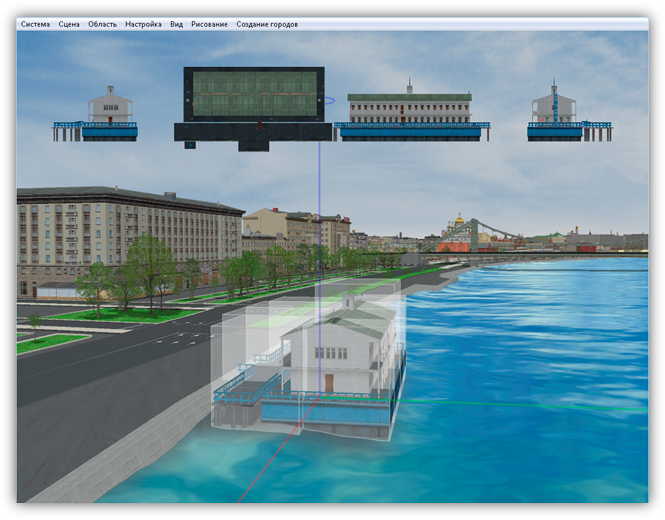Image resolution: width=665 pixels, height=520 pixels.
Task: Open the Область menu
Action: [102, 24]
